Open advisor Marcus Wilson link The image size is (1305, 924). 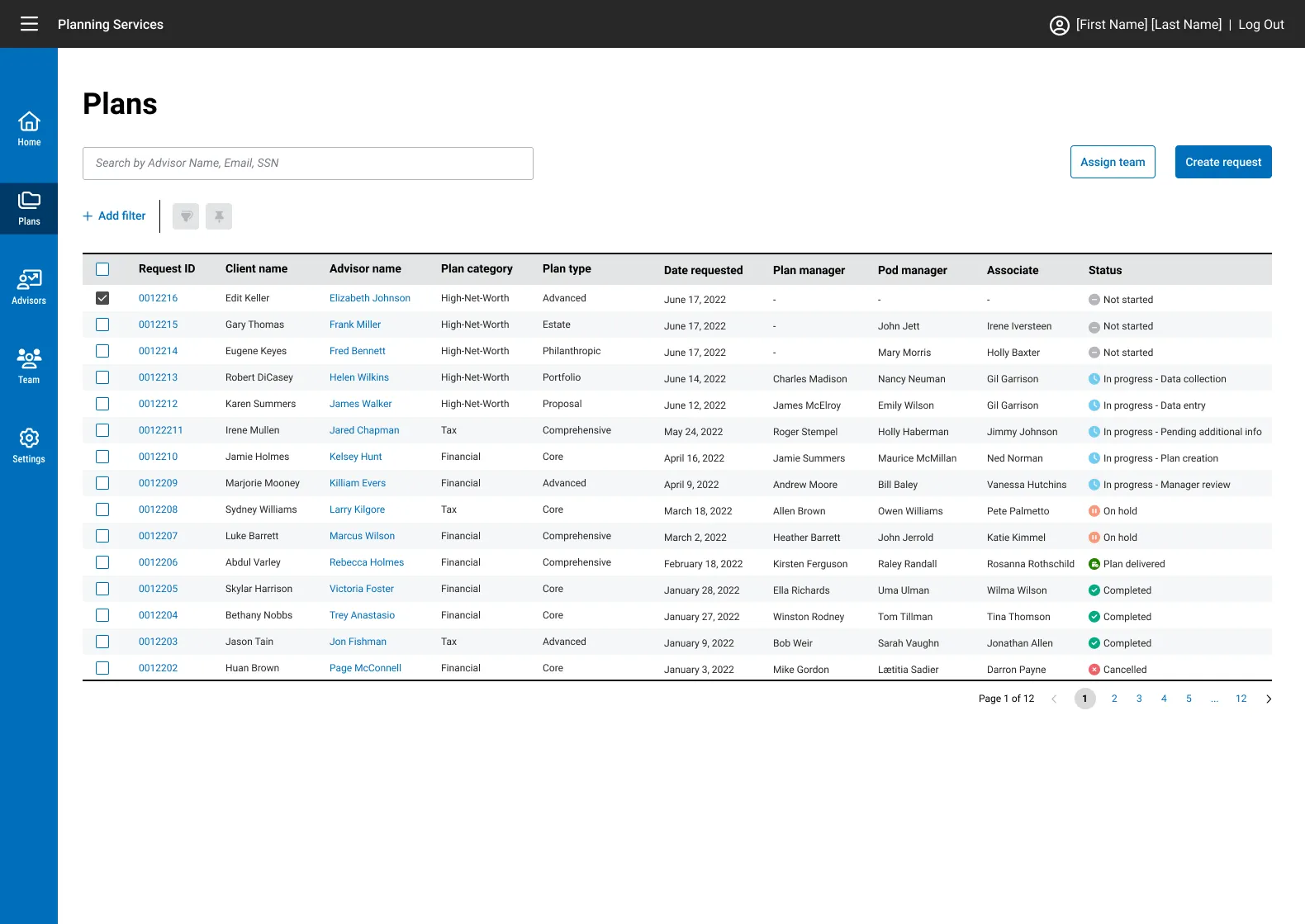pyautogui.click(x=362, y=536)
